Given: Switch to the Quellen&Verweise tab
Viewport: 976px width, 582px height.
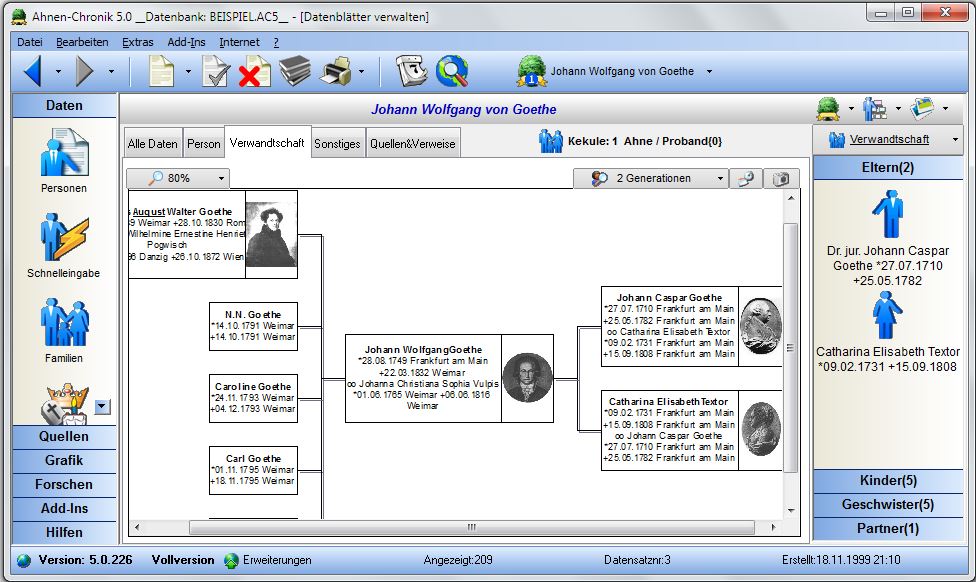Looking at the screenshot, I should pos(413,143).
